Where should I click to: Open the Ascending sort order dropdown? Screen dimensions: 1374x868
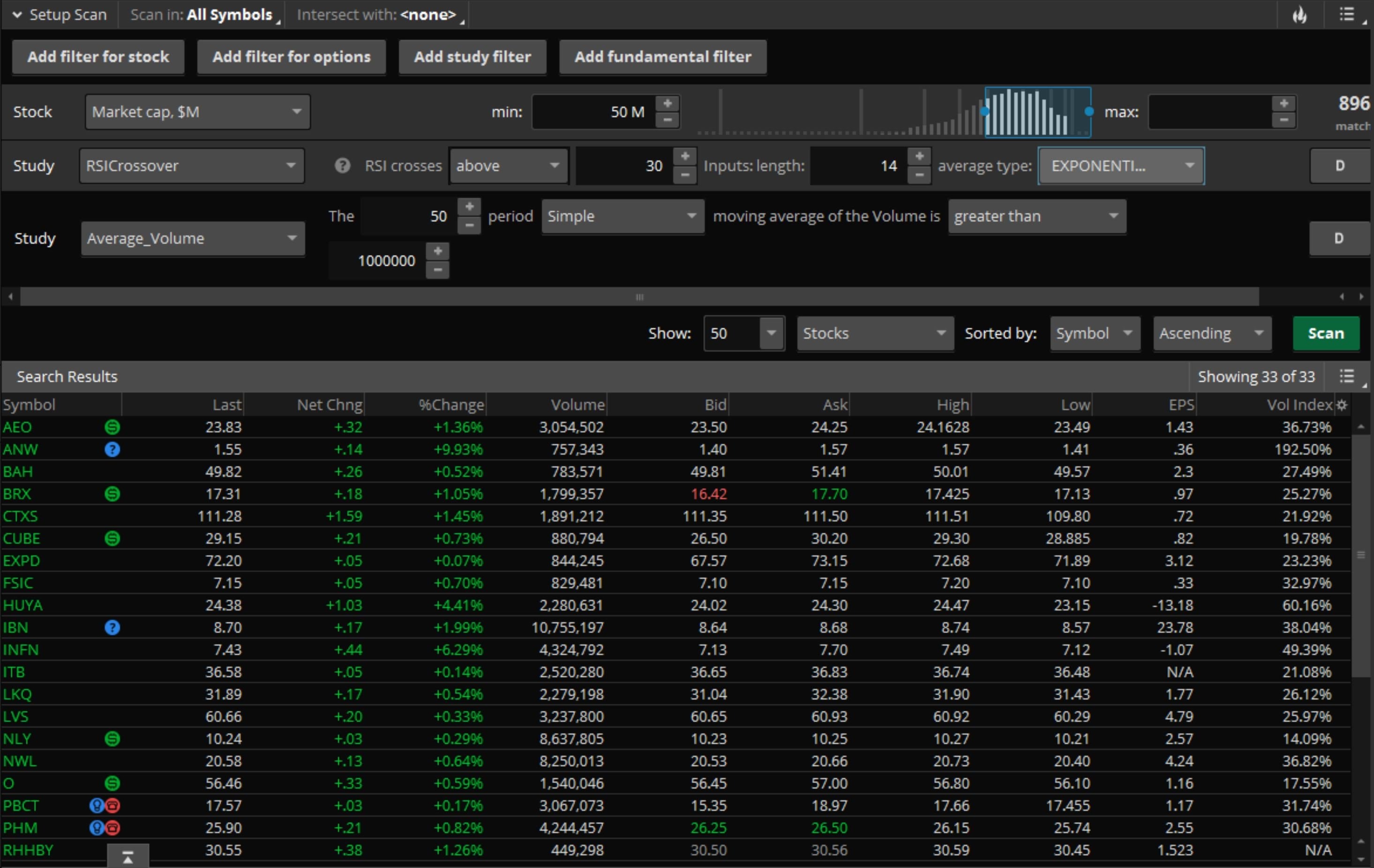pos(1212,333)
